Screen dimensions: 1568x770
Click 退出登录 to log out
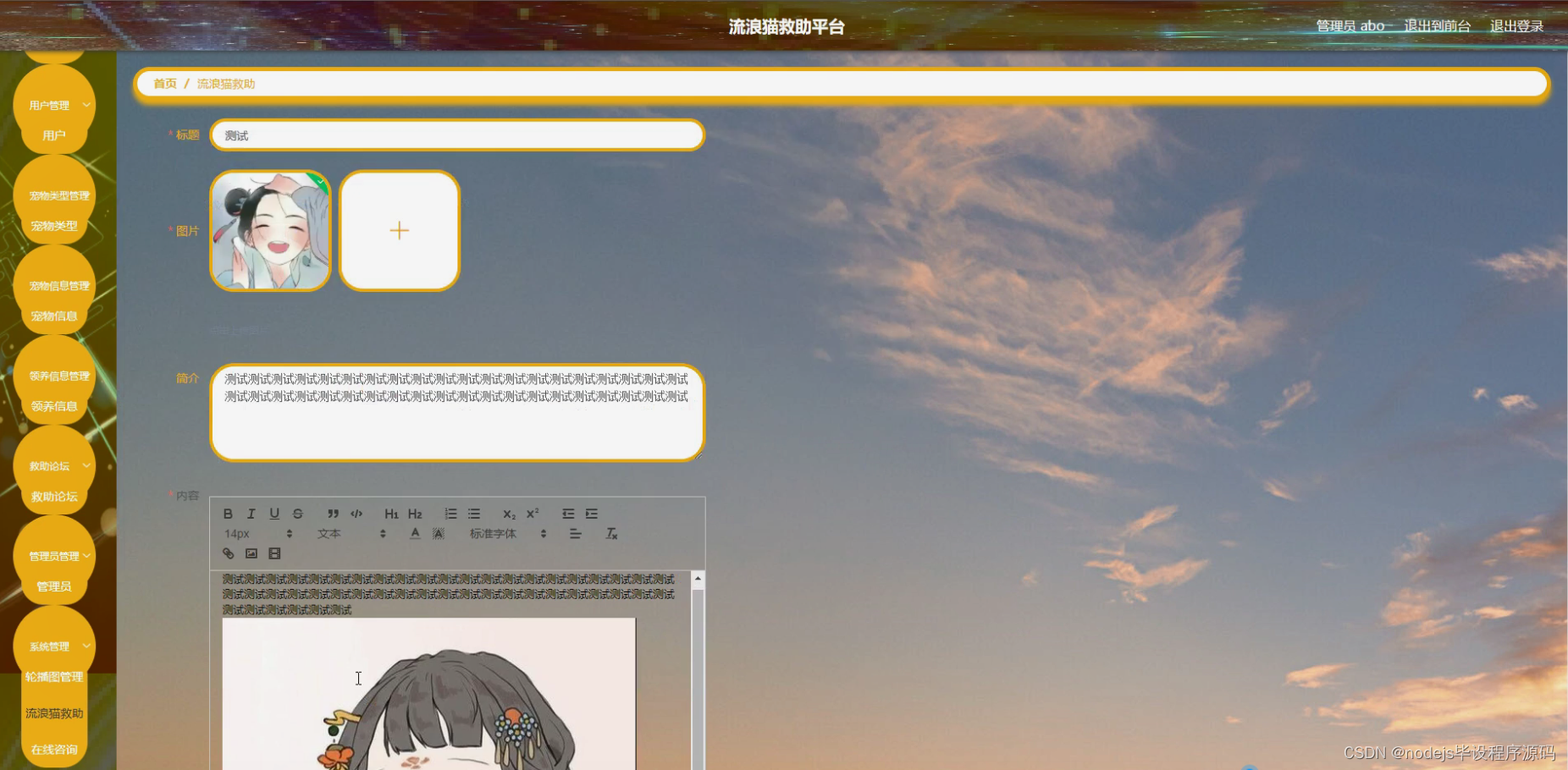1516,26
